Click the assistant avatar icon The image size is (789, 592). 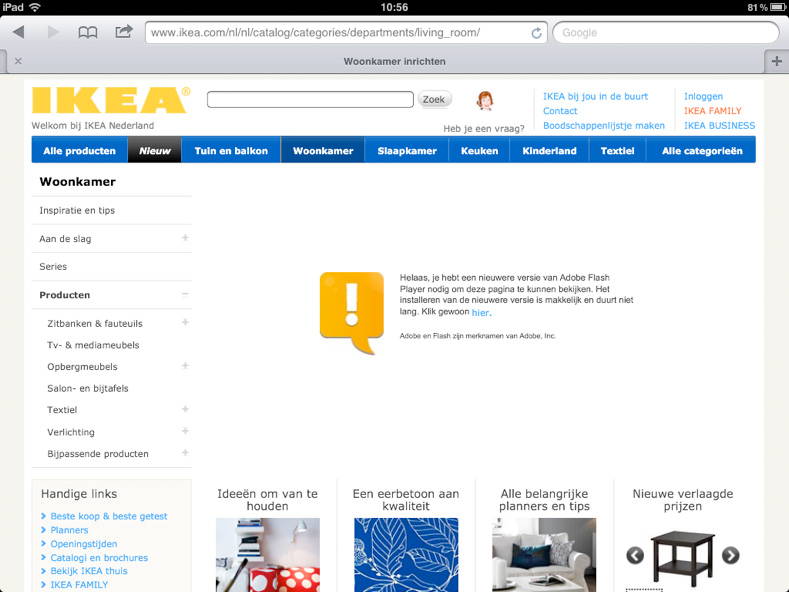tap(485, 101)
